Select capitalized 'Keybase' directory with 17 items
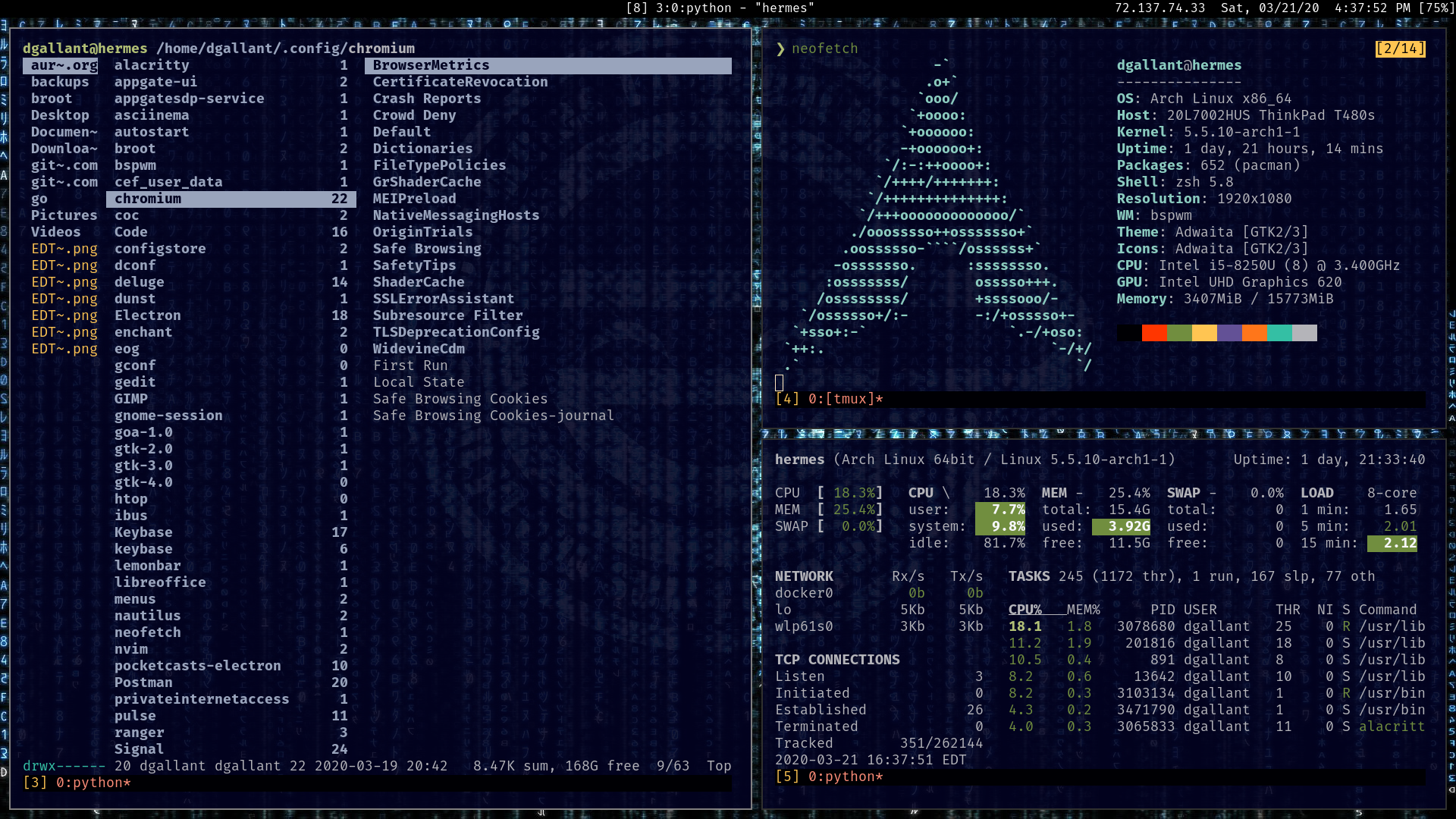This screenshot has width=1456, height=819. pos(231,533)
